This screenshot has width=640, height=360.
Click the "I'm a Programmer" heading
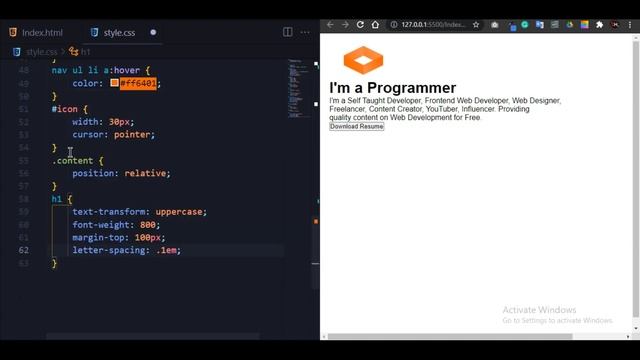click(x=393, y=88)
